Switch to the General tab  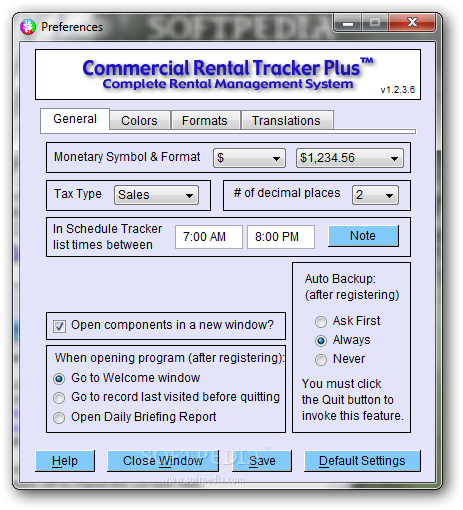[x=75, y=119]
